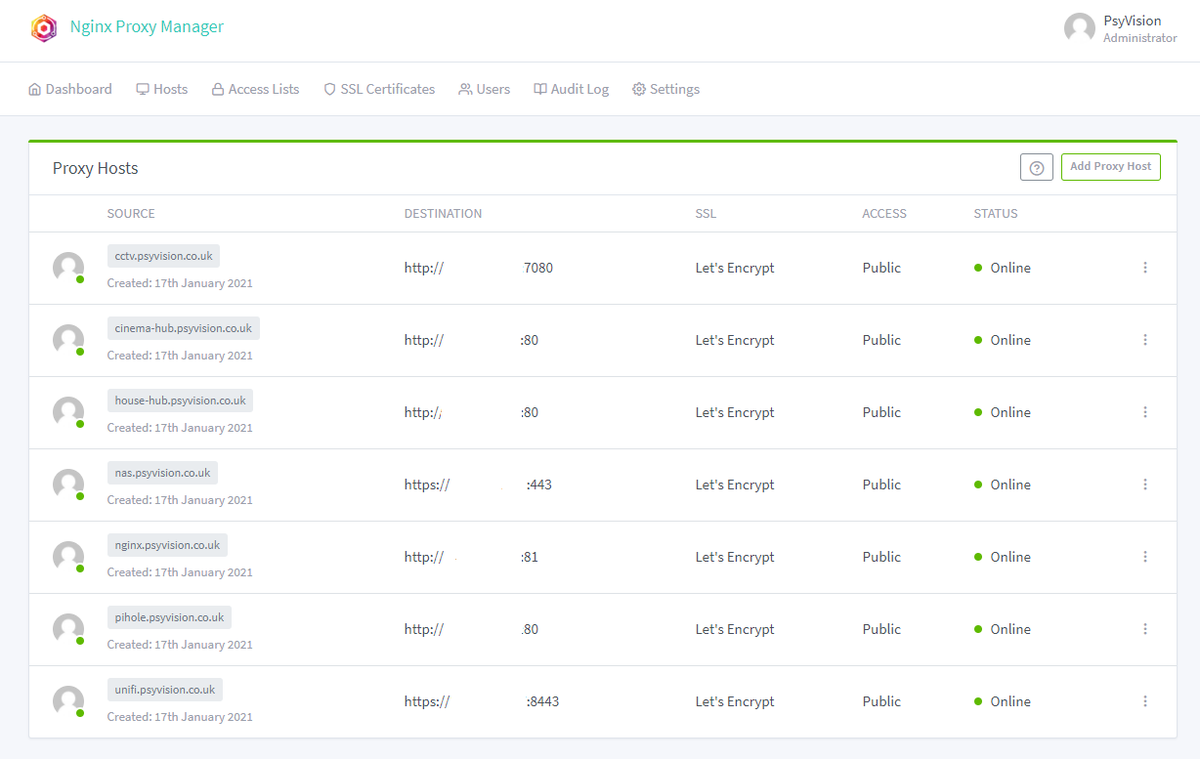Click the avatar in the house-hub row
The width and height of the screenshot is (1200, 759).
68,412
